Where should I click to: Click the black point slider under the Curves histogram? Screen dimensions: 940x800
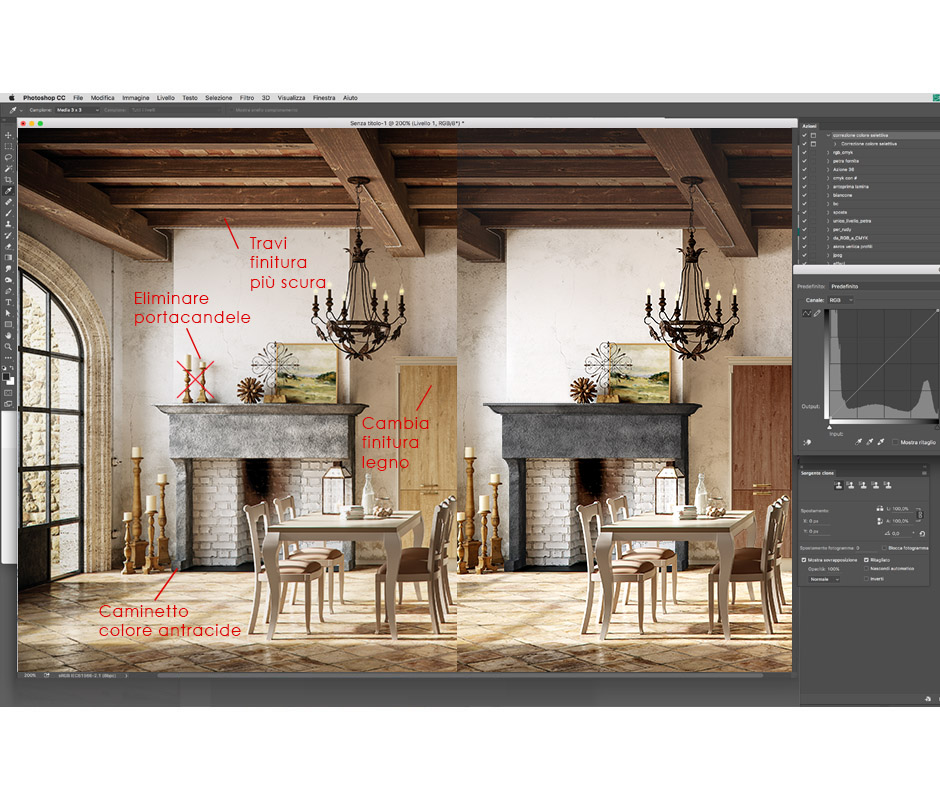pos(829,426)
